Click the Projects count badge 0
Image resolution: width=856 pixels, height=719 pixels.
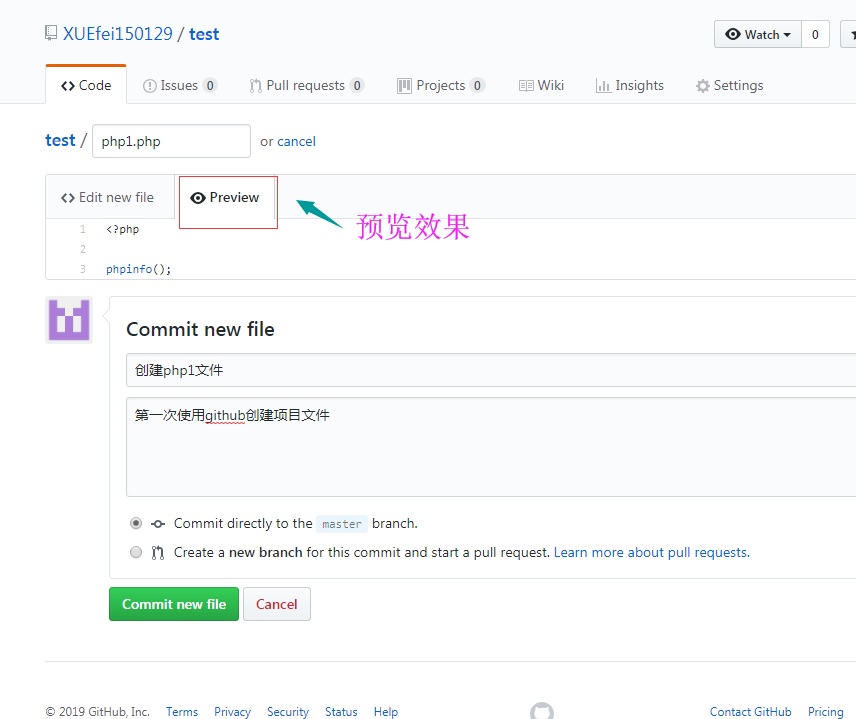pyautogui.click(x=477, y=86)
